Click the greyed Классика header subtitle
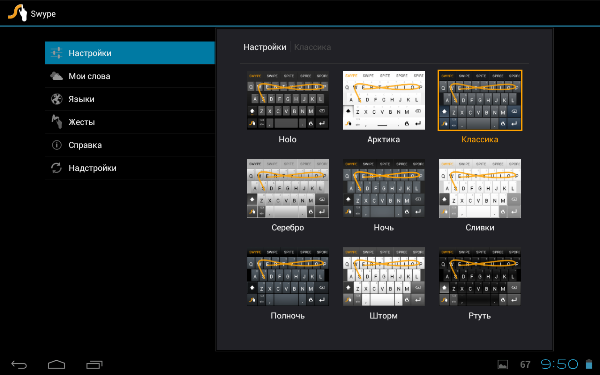The image size is (600, 375). (x=313, y=47)
